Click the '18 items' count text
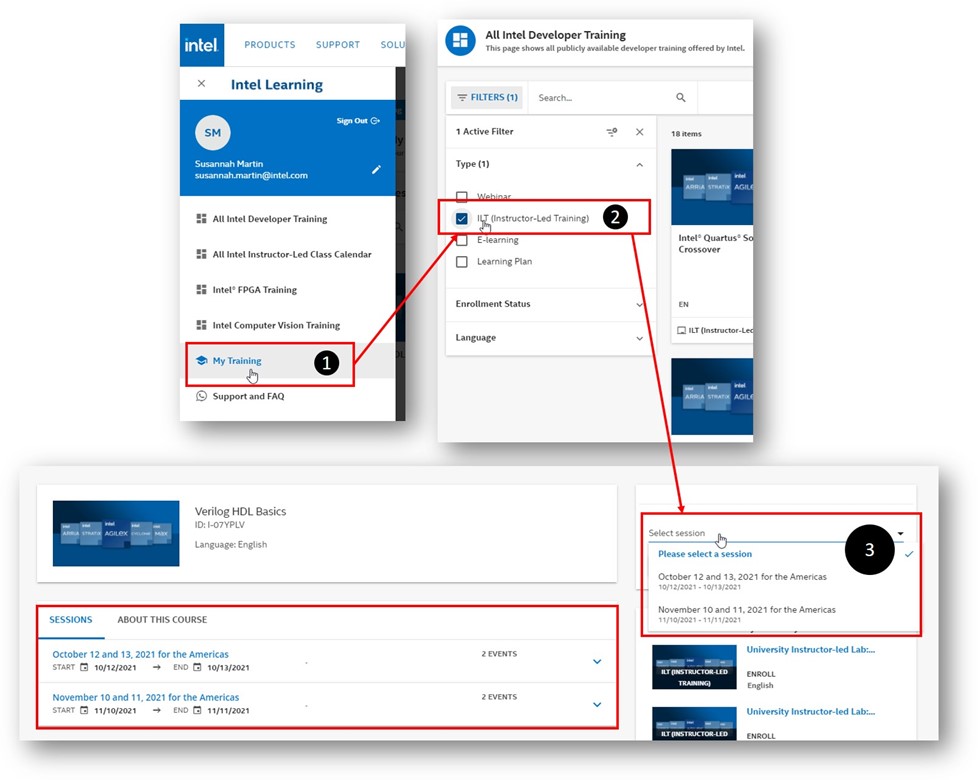Image resolution: width=978 pixels, height=780 pixels. click(686, 134)
